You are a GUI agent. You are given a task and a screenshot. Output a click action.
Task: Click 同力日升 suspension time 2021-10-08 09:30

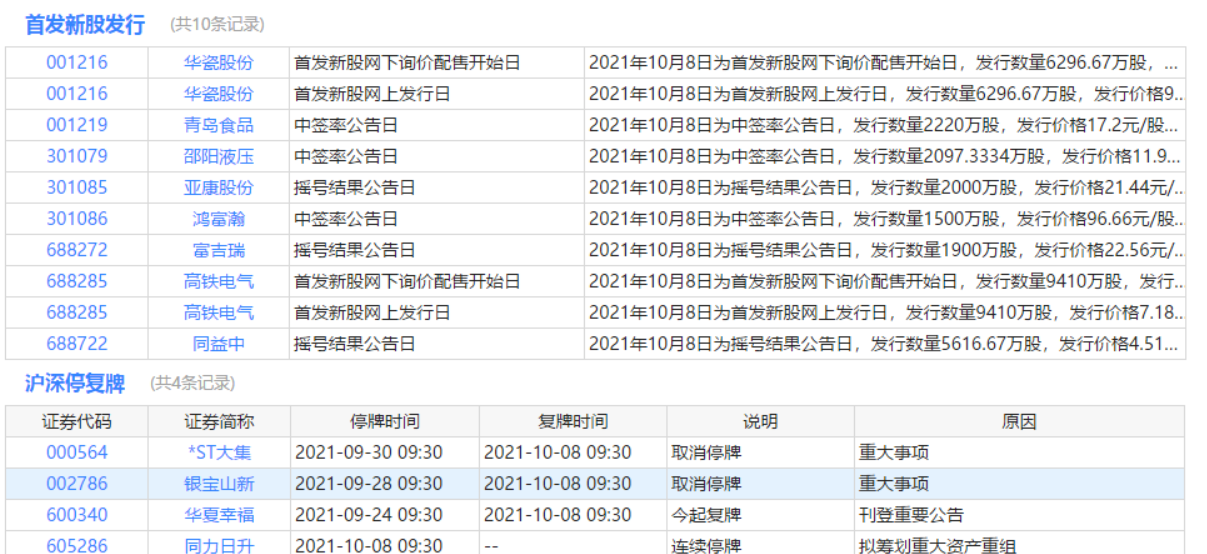coord(369,546)
